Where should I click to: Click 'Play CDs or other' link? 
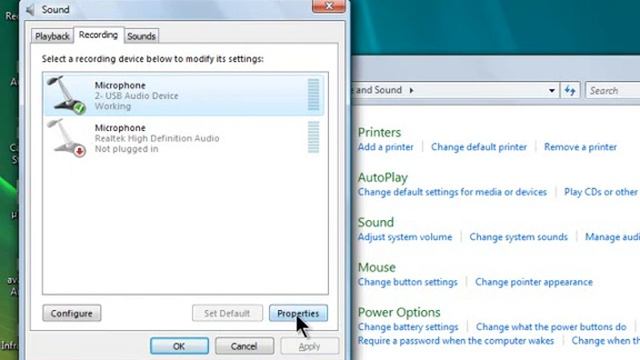[x=601, y=192]
